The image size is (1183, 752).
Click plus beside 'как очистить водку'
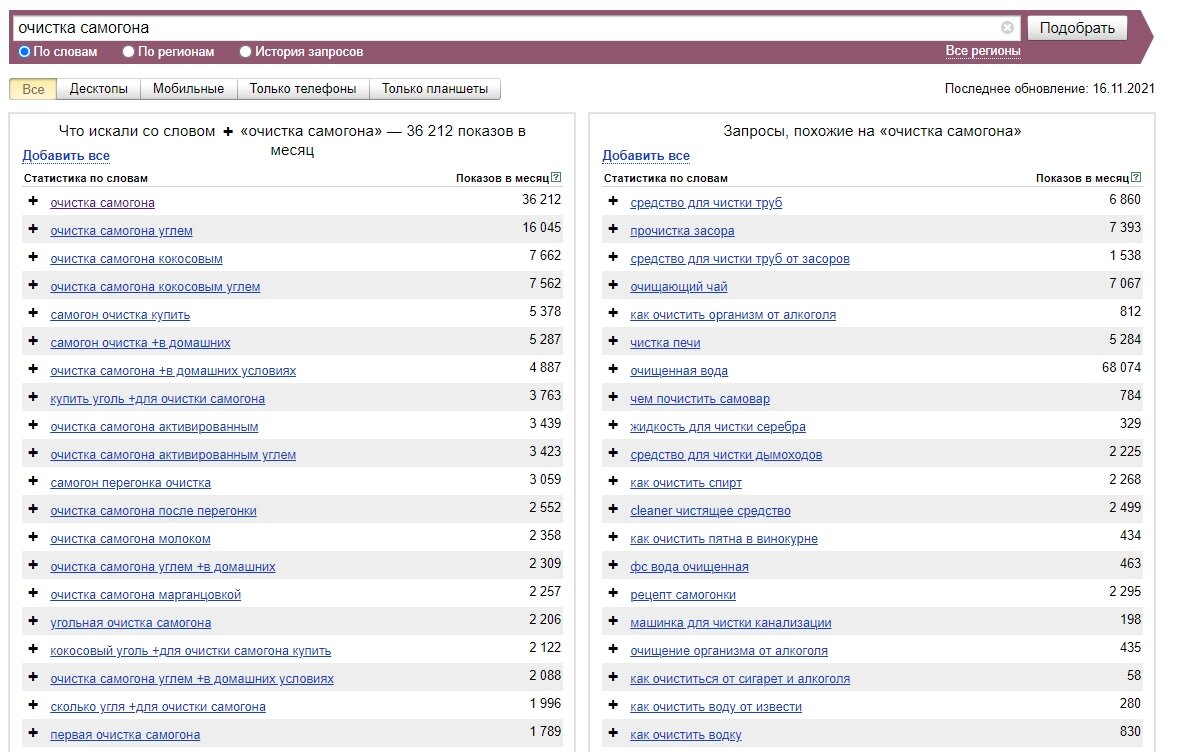(x=613, y=732)
